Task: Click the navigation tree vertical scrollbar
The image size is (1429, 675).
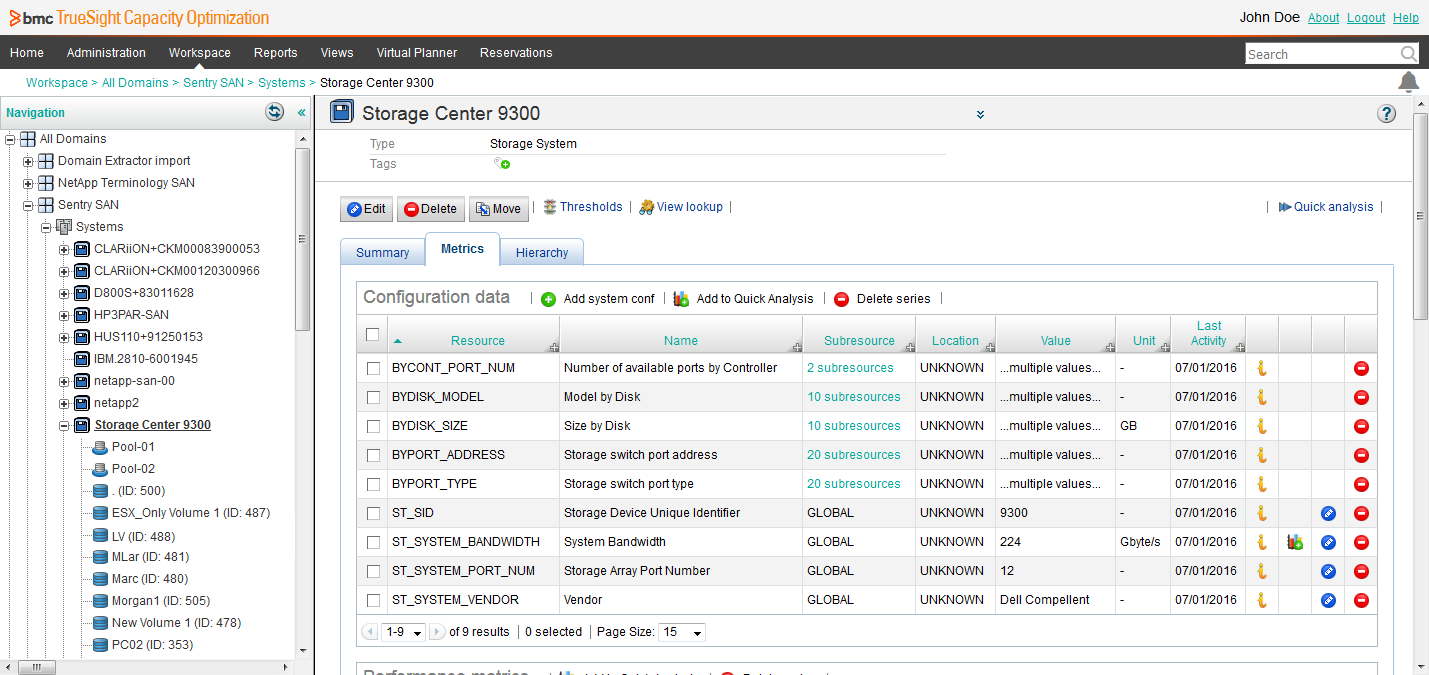Action: coord(302,239)
